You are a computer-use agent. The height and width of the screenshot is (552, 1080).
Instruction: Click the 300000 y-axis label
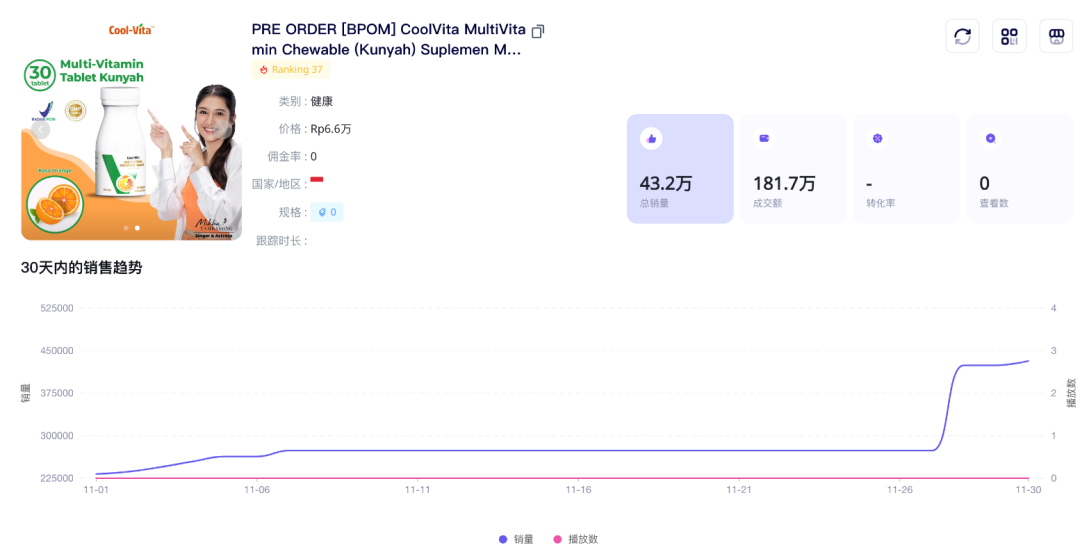click(x=57, y=436)
